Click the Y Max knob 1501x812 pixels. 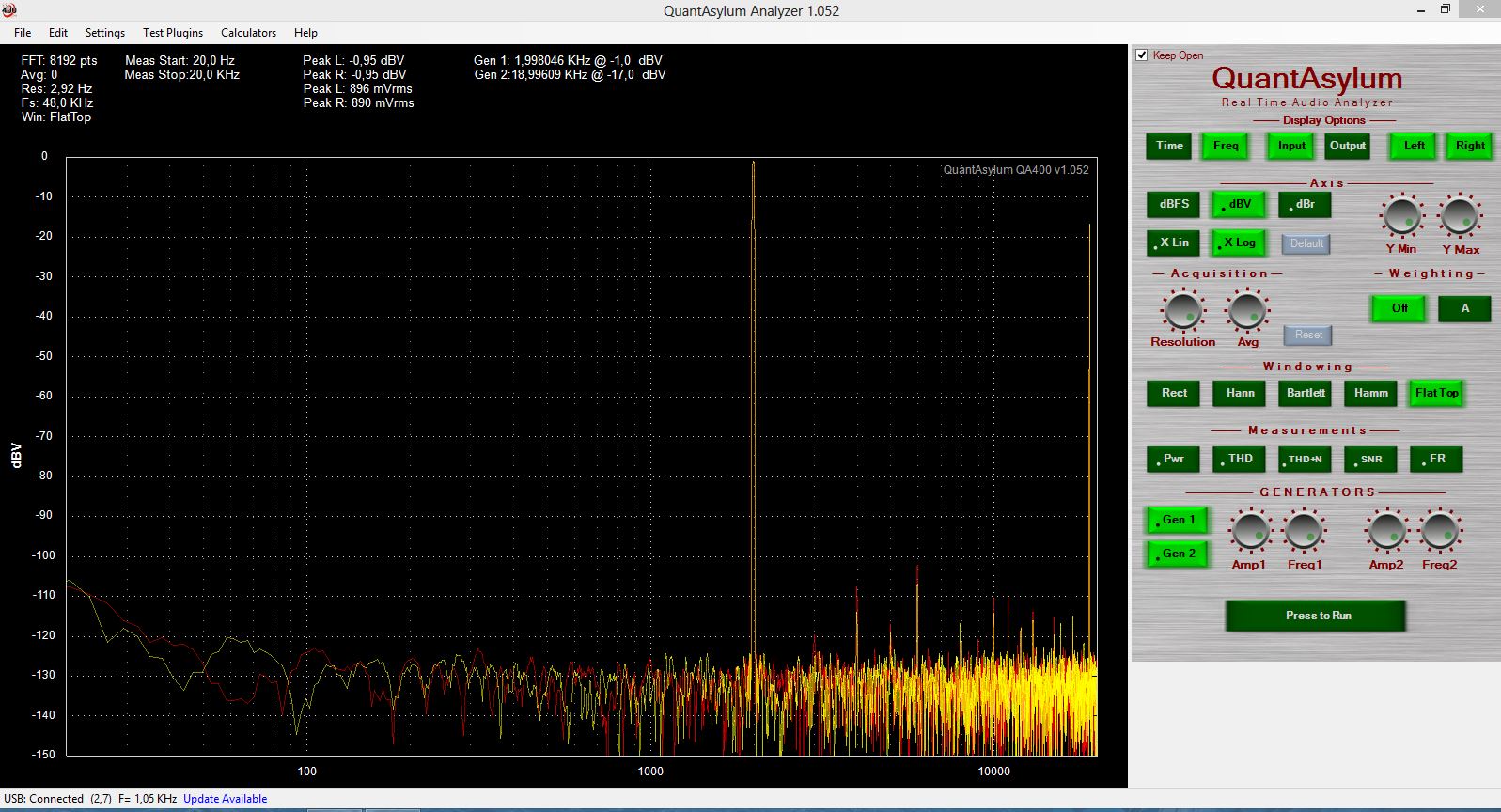1460,216
